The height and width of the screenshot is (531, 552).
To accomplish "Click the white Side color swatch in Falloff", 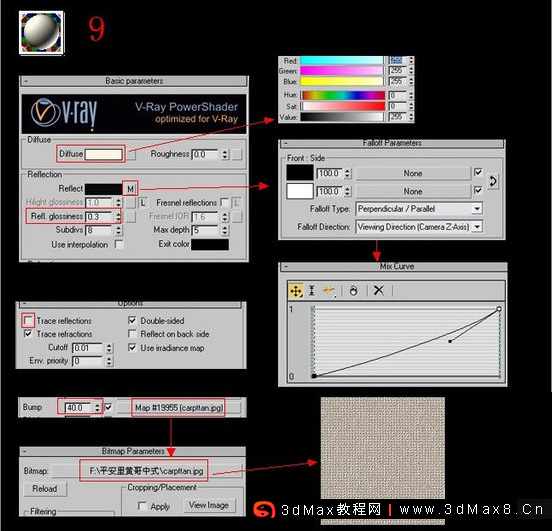I will [x=300, y=191].
